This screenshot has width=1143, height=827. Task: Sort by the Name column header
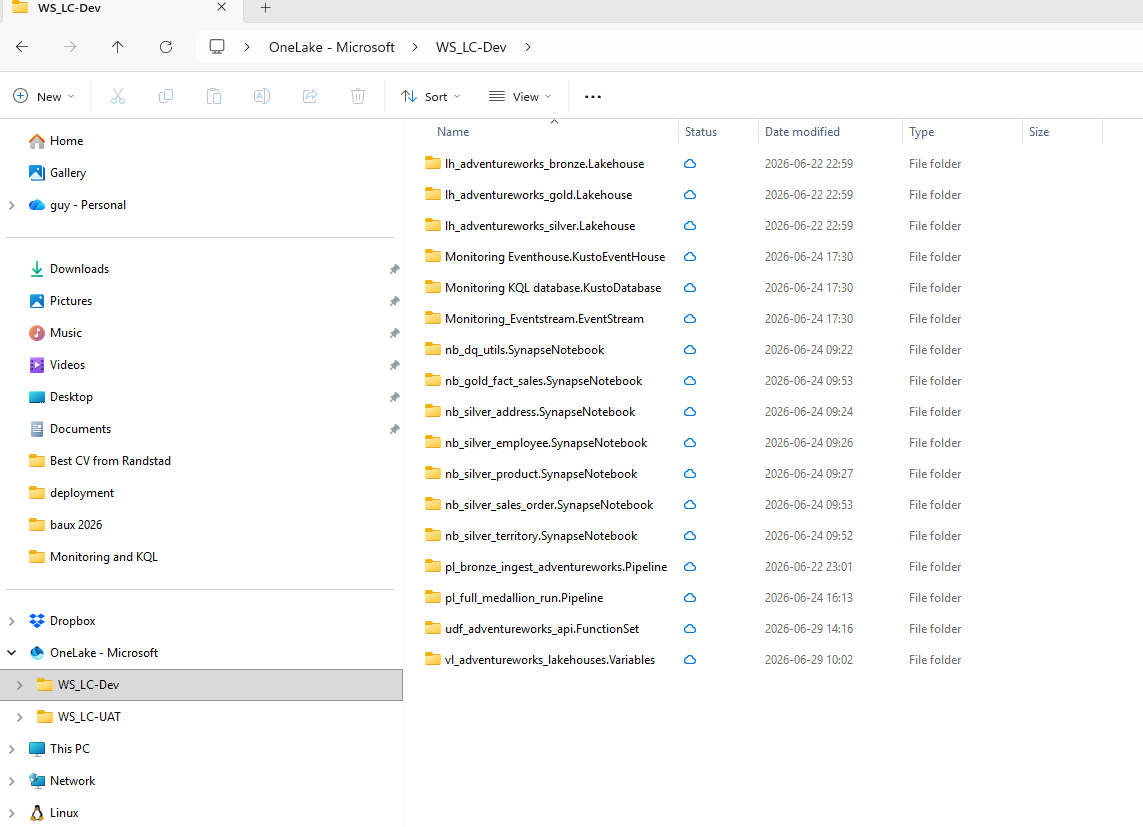[x=453, y=132]
